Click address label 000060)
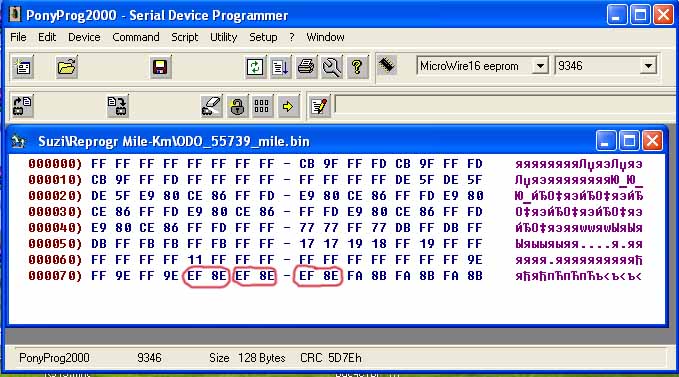The width and height of the screenshot is (679, 377). point(55,260)
